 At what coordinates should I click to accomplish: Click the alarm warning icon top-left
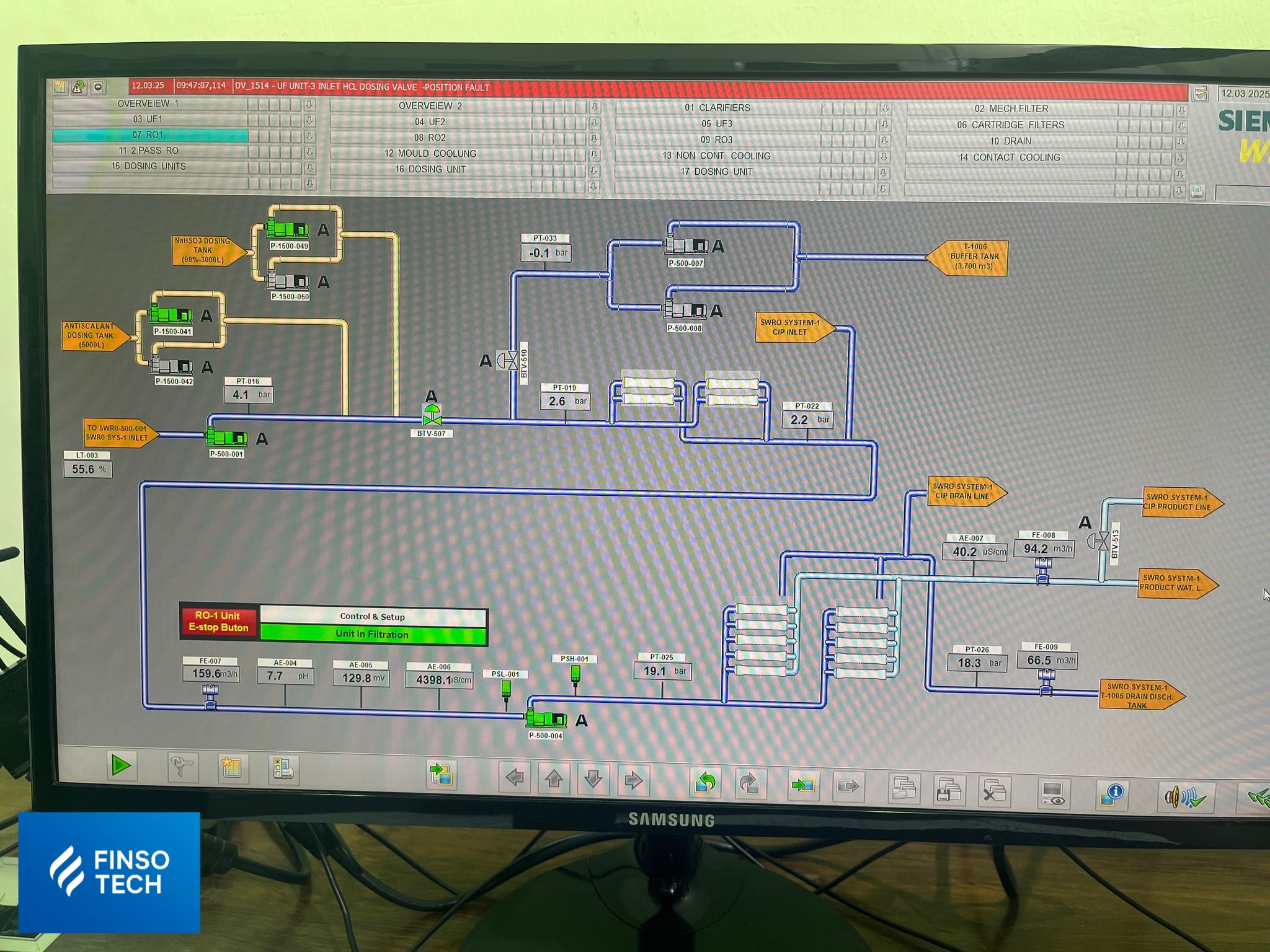[79, 87]
